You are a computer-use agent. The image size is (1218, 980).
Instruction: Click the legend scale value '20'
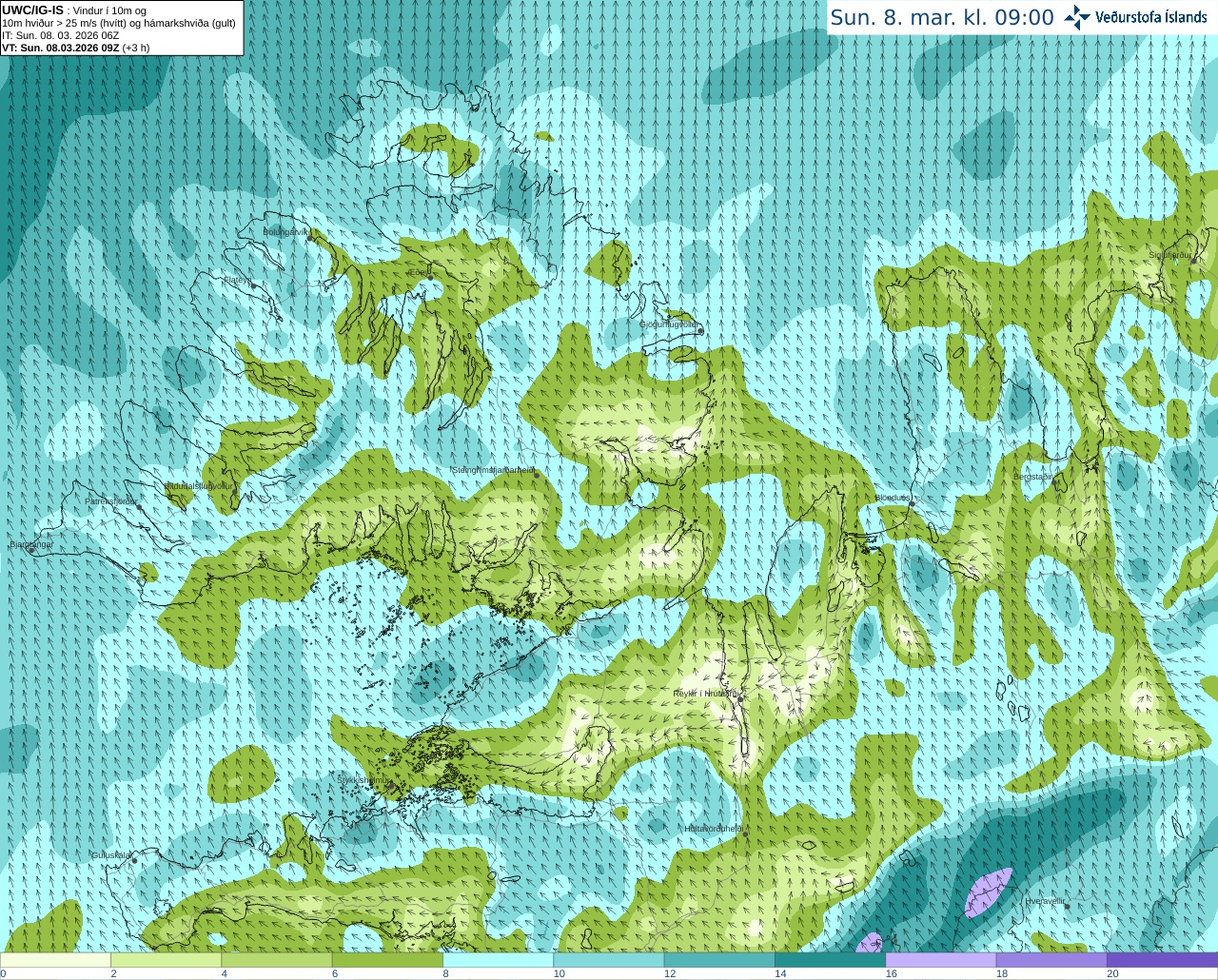(x=1112, y=973)
